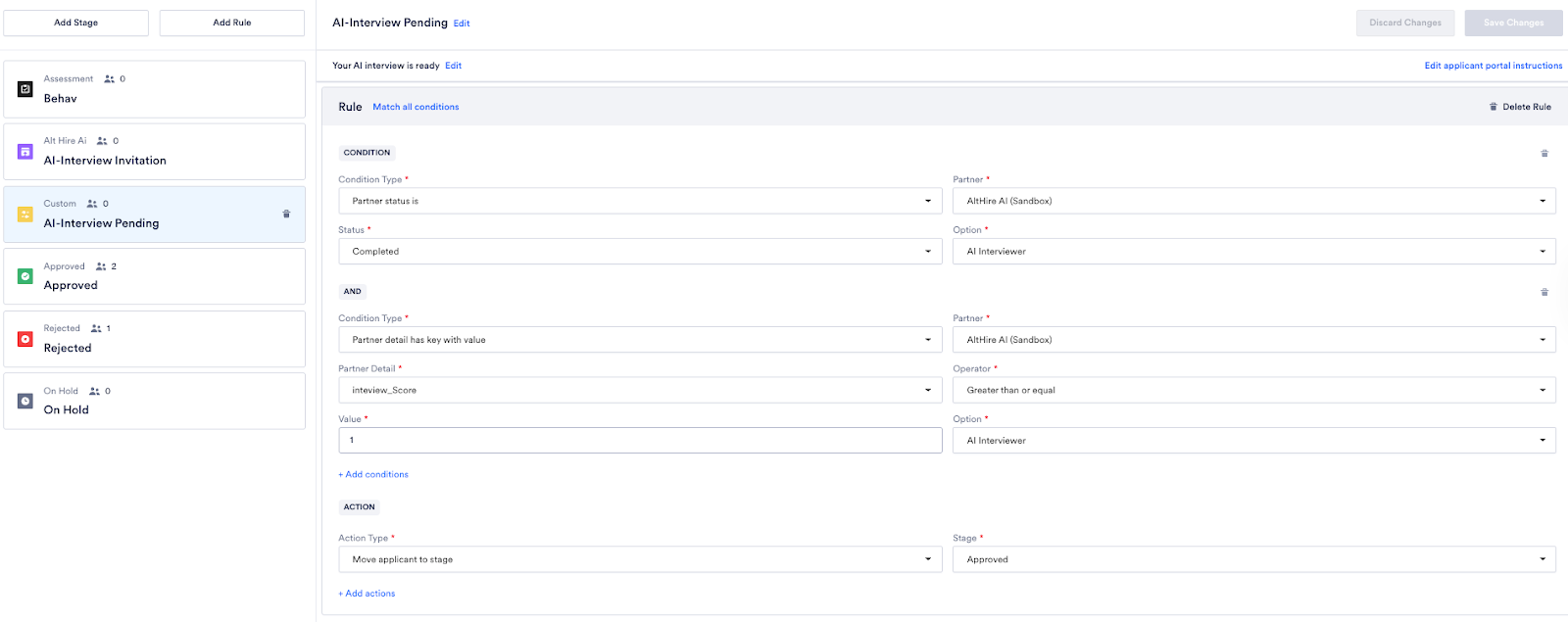Click the Value input field containing 1
The height and width of the screenshot is (622, 1568).
(639, 441)
